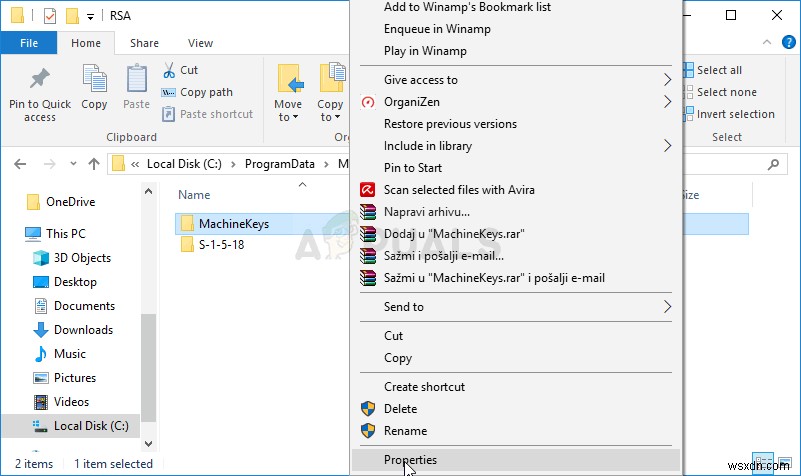Click Local Disk (C:) breadcrumb
This screenshot has width=801, height=476.
click(184, 164)
